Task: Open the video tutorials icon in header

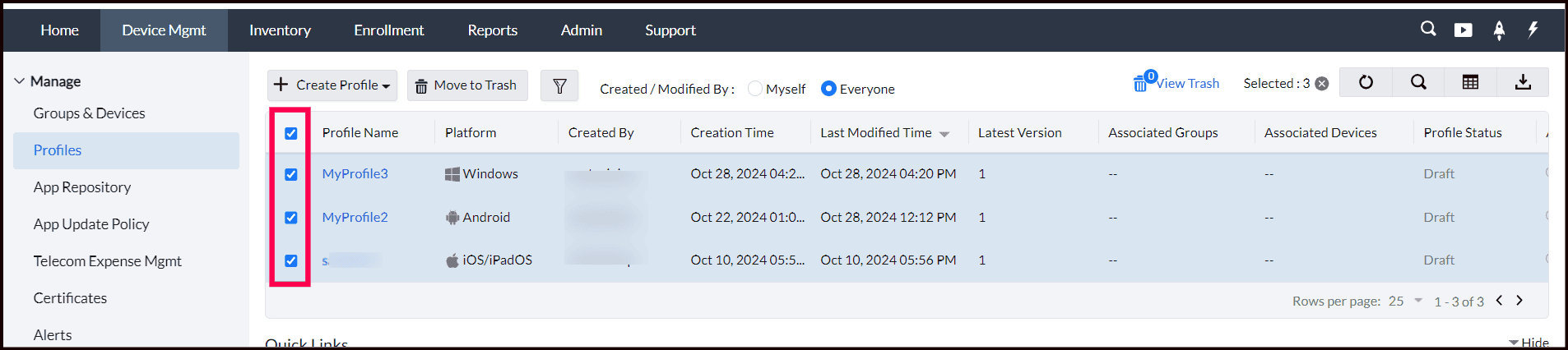Action: tap(1463, 30)
